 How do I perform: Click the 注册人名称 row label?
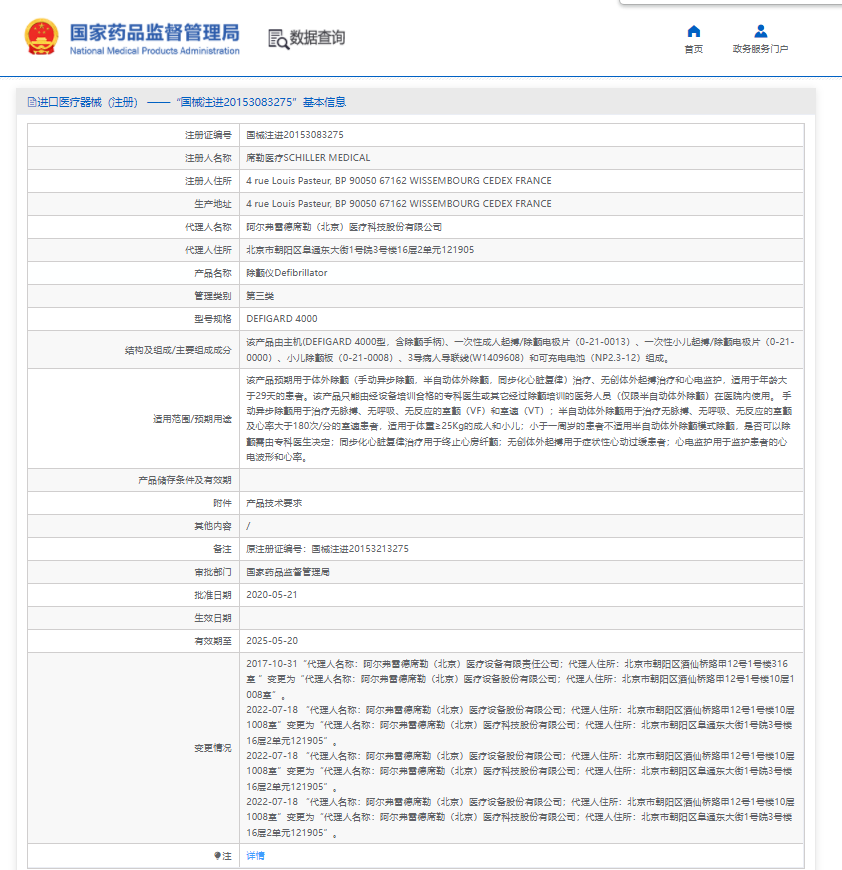[x=208, y=158]
